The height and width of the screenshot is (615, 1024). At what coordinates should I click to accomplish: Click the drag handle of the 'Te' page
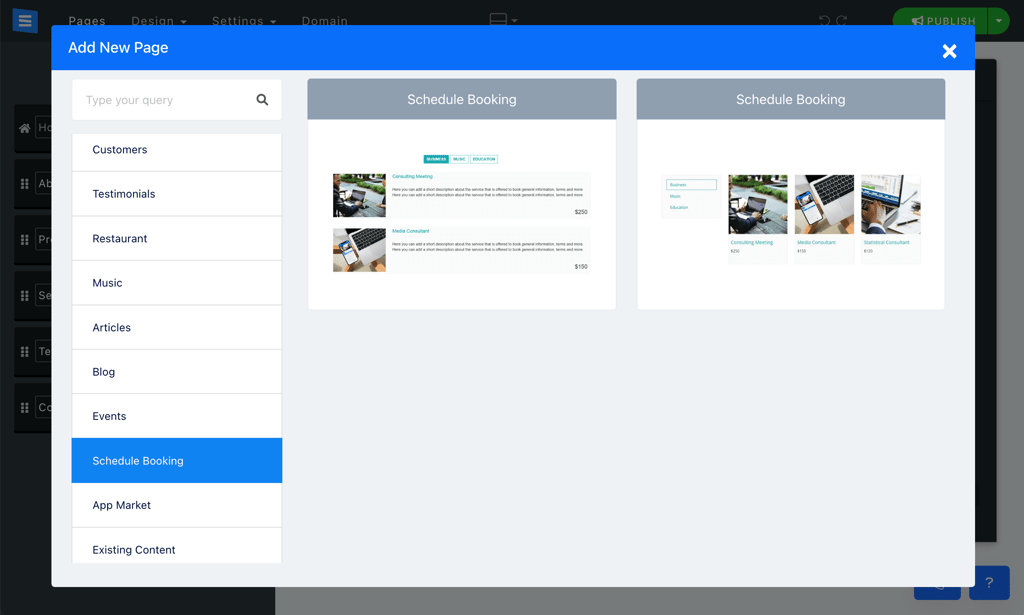pos(25,352)
